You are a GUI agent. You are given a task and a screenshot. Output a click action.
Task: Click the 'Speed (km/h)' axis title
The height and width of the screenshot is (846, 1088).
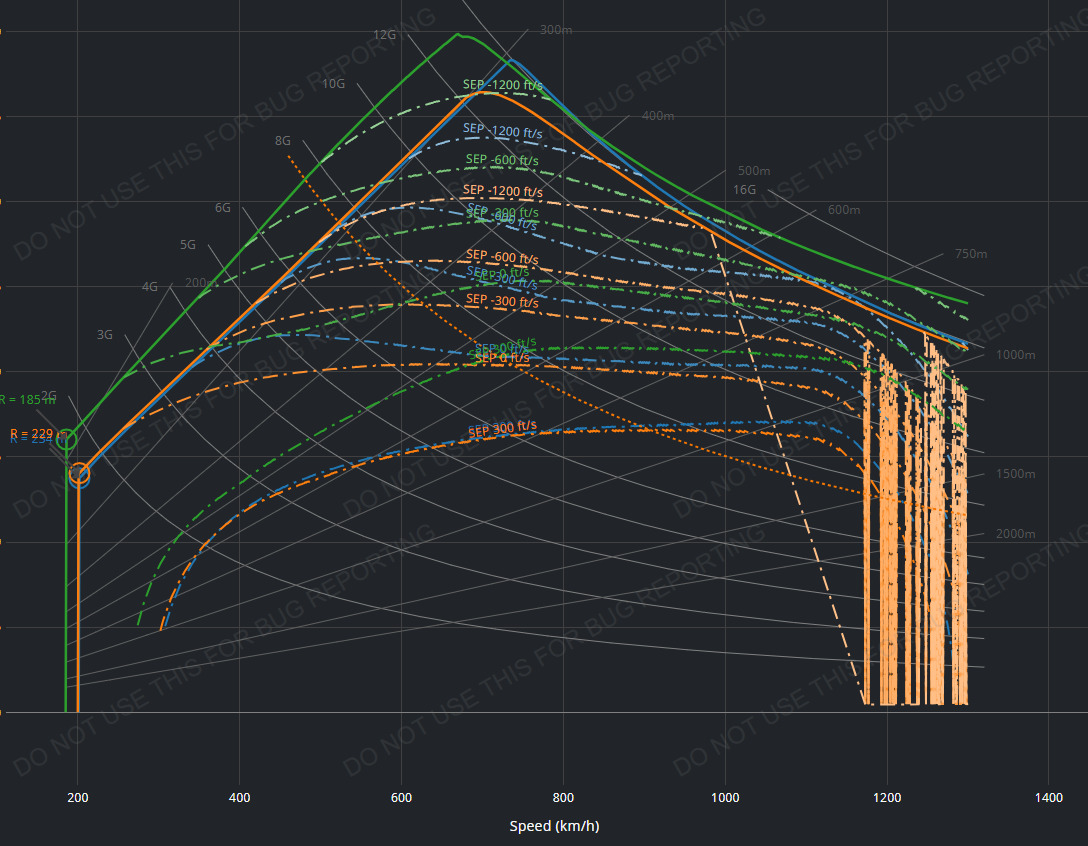coord(554,826)
